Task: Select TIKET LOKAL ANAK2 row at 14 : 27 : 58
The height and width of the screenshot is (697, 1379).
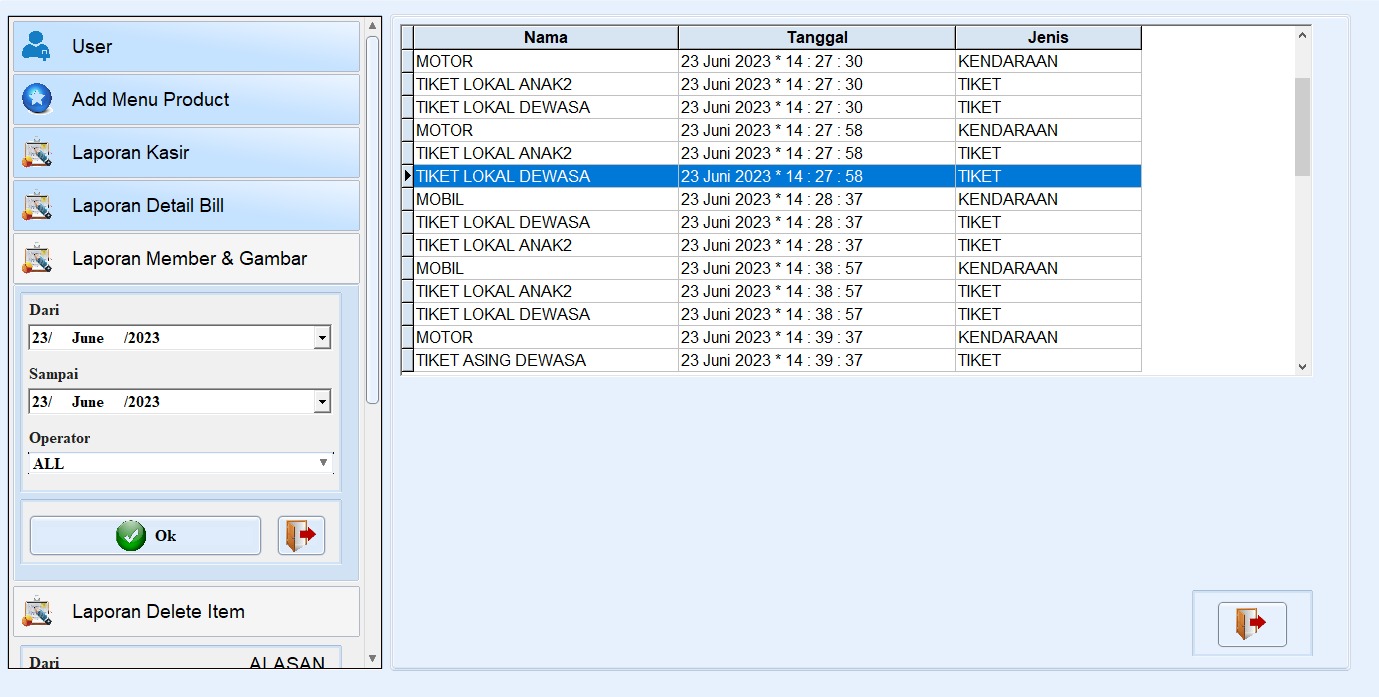Action: tap(777, 153)
